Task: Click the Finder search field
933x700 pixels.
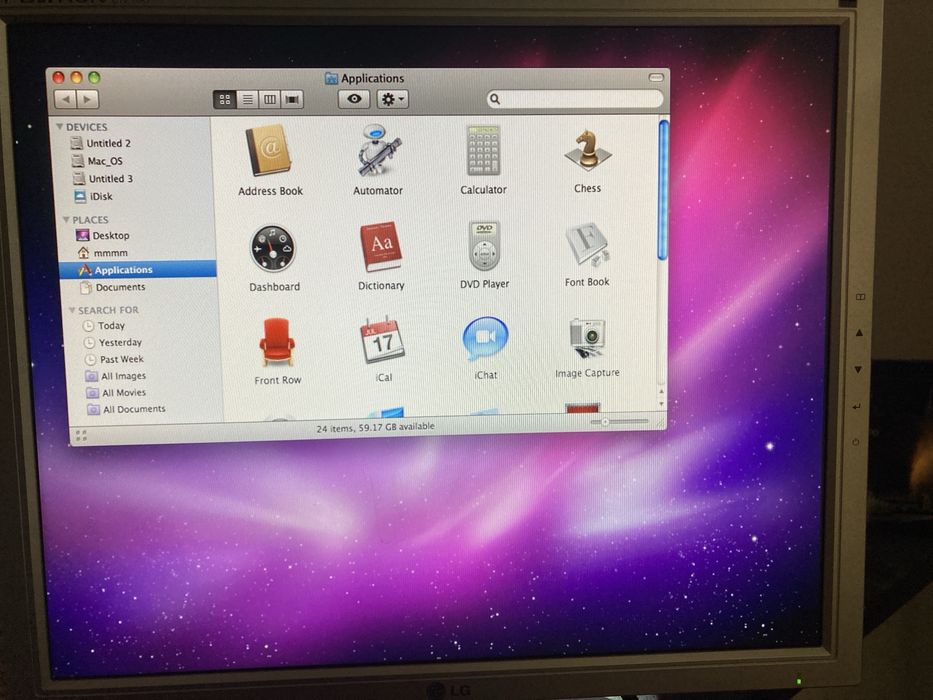Action: 575,99
